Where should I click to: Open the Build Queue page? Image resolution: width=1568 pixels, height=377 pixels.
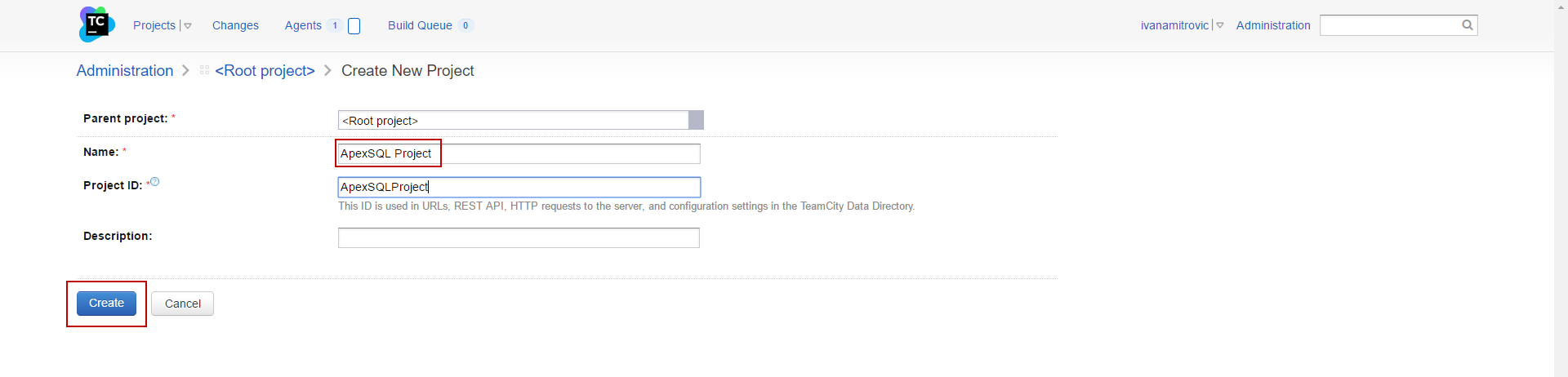pos(420,25)
